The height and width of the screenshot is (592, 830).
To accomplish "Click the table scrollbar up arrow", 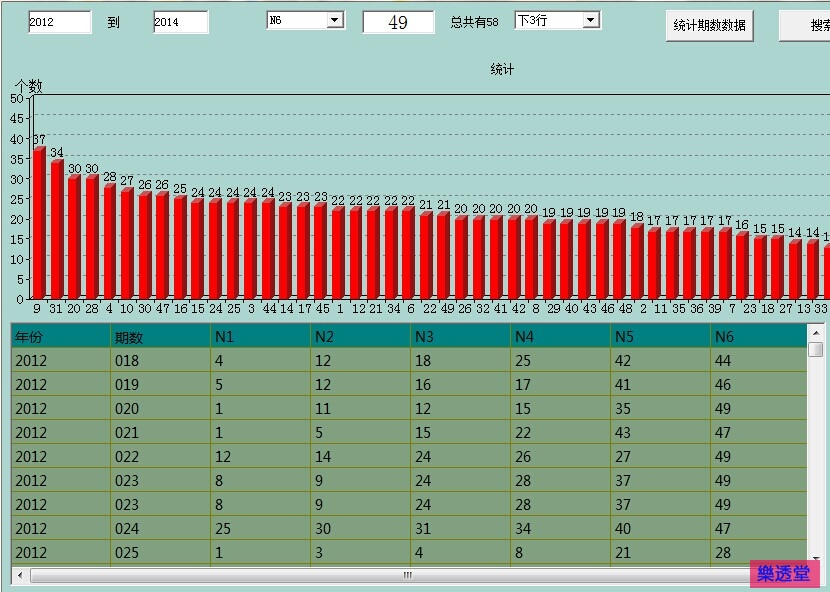I will point(816,333).
